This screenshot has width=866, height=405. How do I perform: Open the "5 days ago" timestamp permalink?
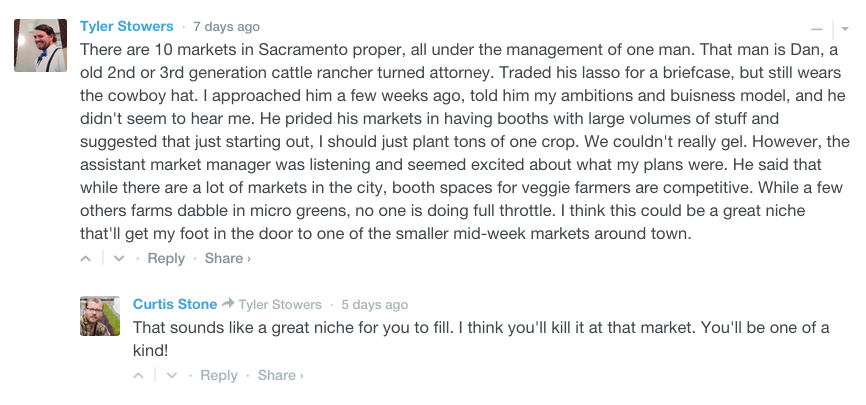click(x=374, y=305)
